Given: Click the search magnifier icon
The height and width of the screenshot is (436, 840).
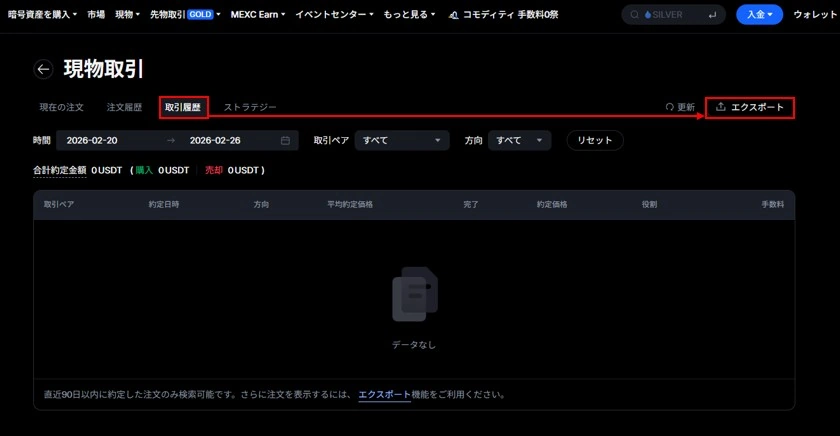Looking at the screenshot, I should point(634,14).
